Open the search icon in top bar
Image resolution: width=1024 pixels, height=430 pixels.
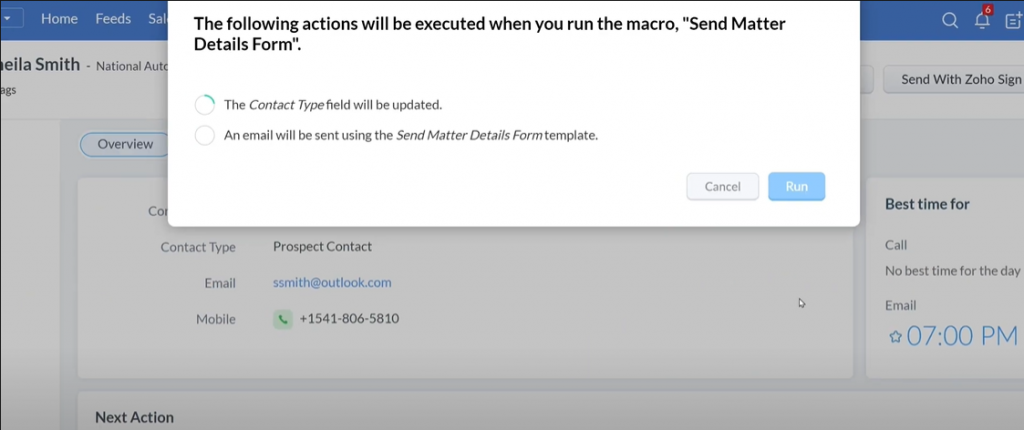pyautogui.click(x=950, y=20)
